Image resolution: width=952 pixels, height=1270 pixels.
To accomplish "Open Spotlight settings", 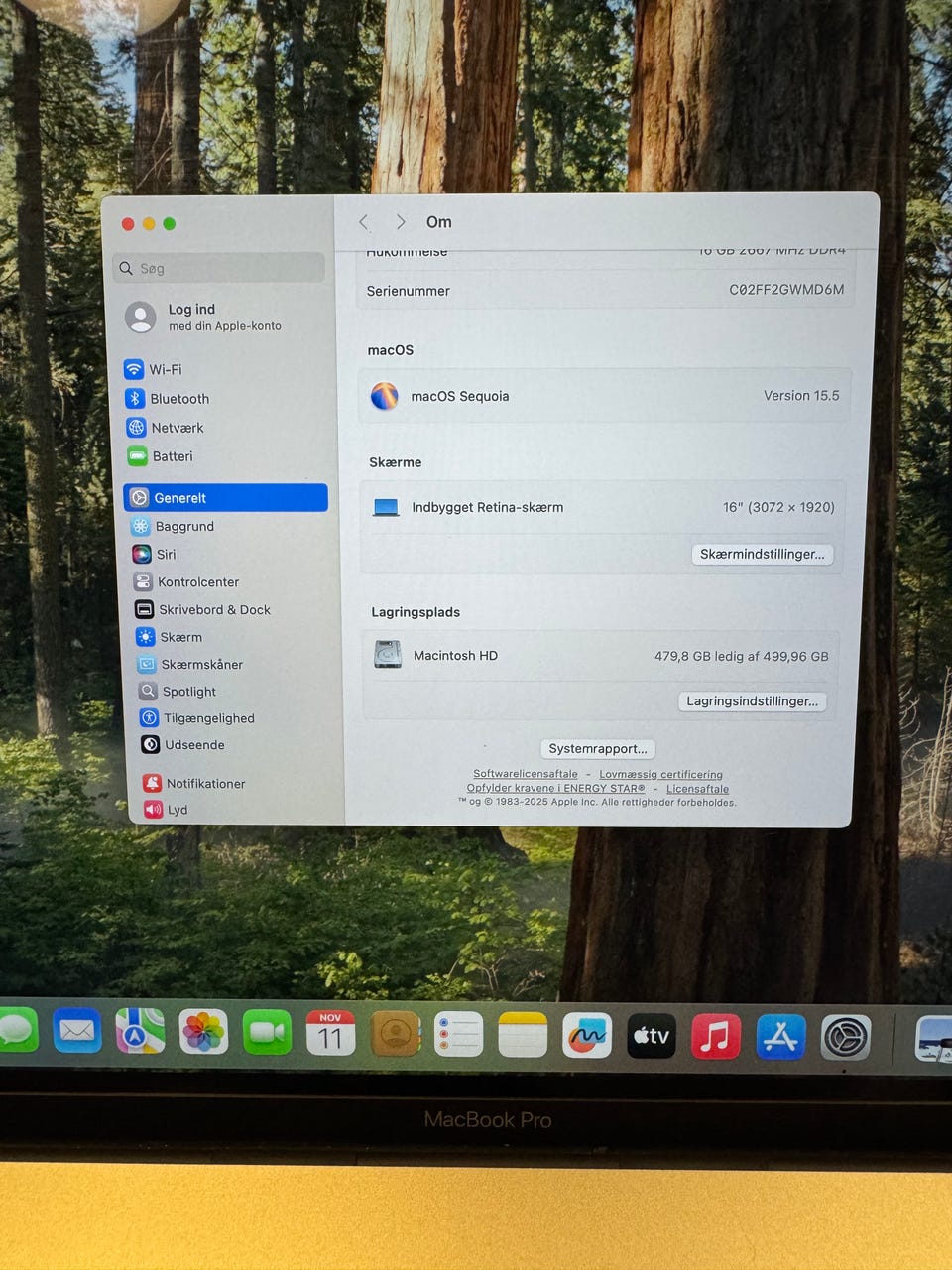I will [x=177, y=691].
